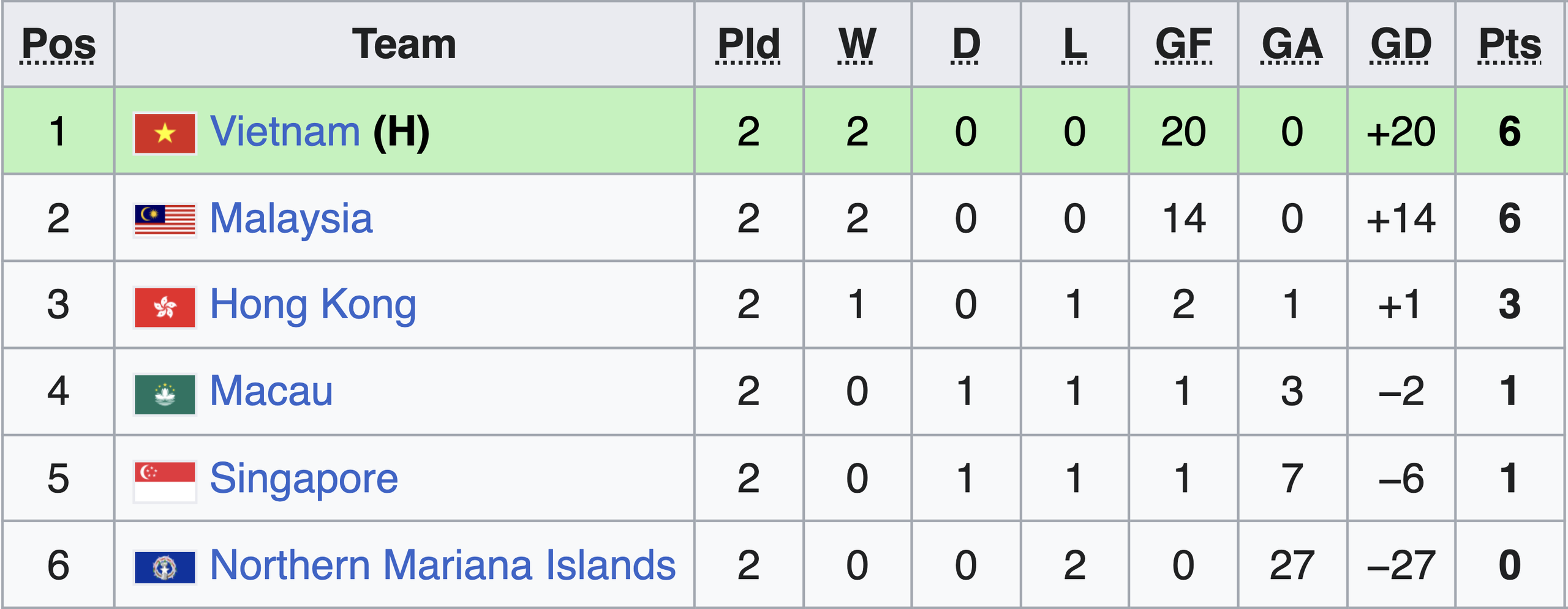Screen dimensions: 1568x609
Task: Open the Macau team link
Action: pyautogui.click(x=271, y=392)
